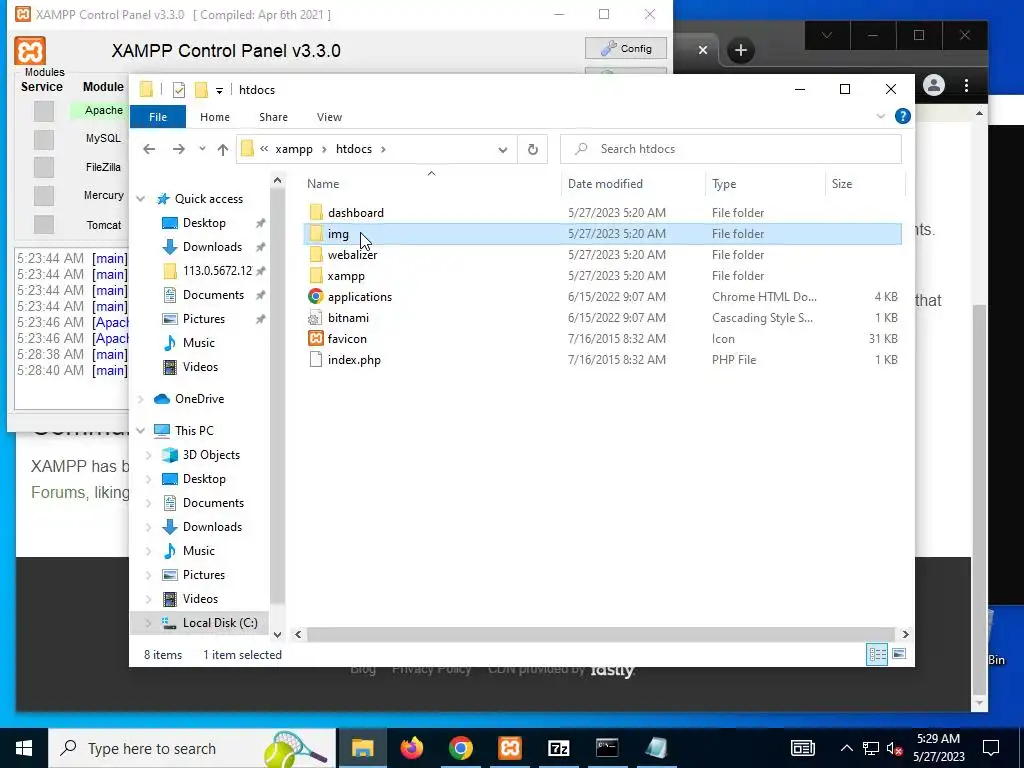Click the muted volume tray icon
The image size is (1024, 768).
click(895, 748)
